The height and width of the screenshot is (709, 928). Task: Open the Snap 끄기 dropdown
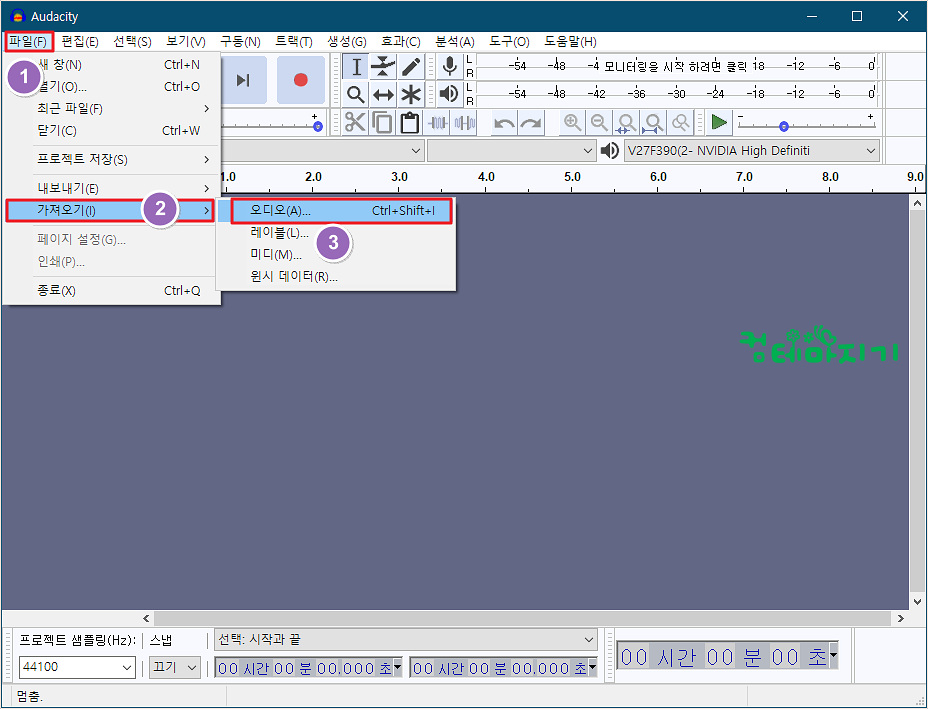(x=175, y=667)
